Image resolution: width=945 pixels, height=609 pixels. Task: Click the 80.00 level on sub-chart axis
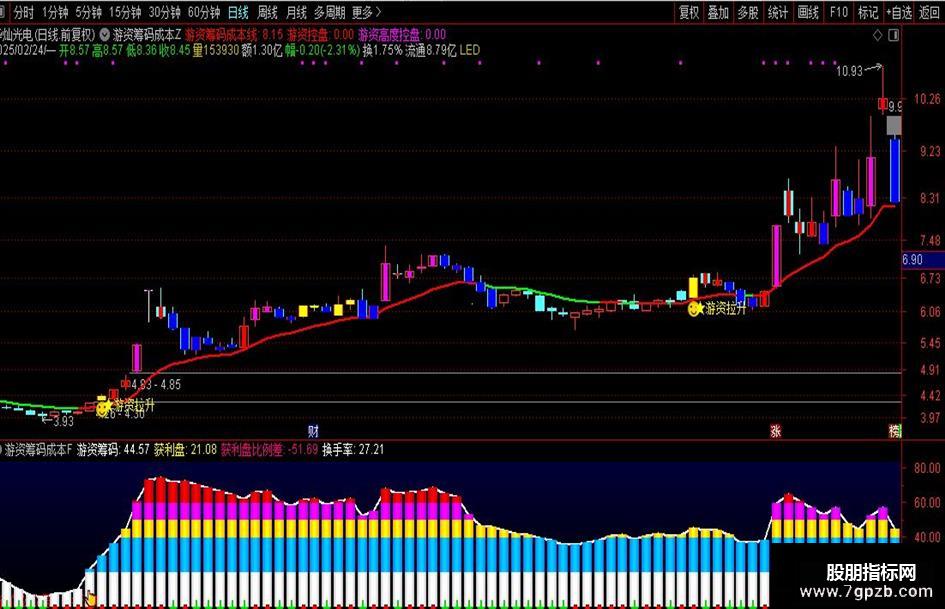[x=927, y=468]
